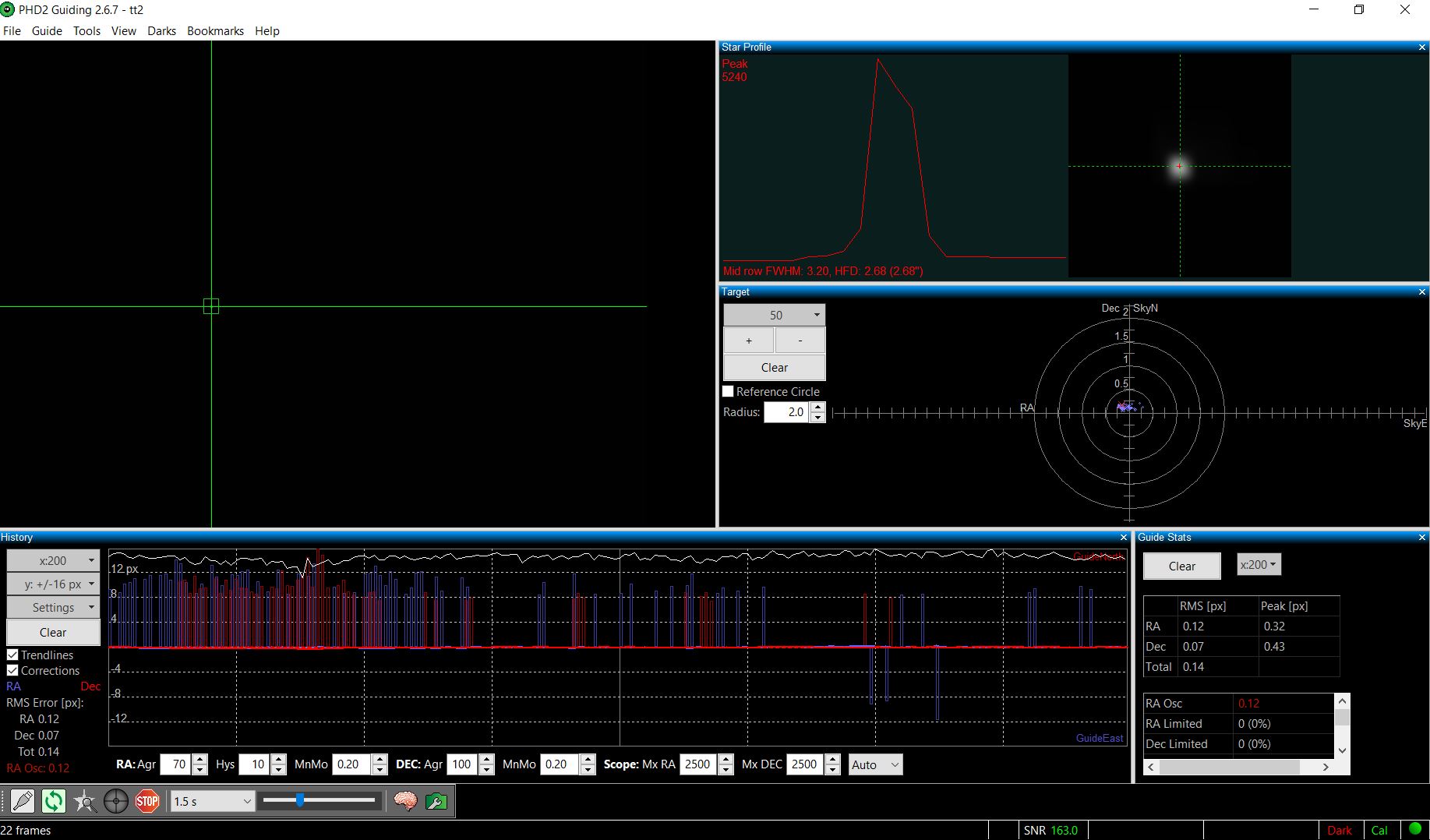Click the green Loop exposure icon
The width and height of the screenshot is (1430, 840).
point(54,801)
